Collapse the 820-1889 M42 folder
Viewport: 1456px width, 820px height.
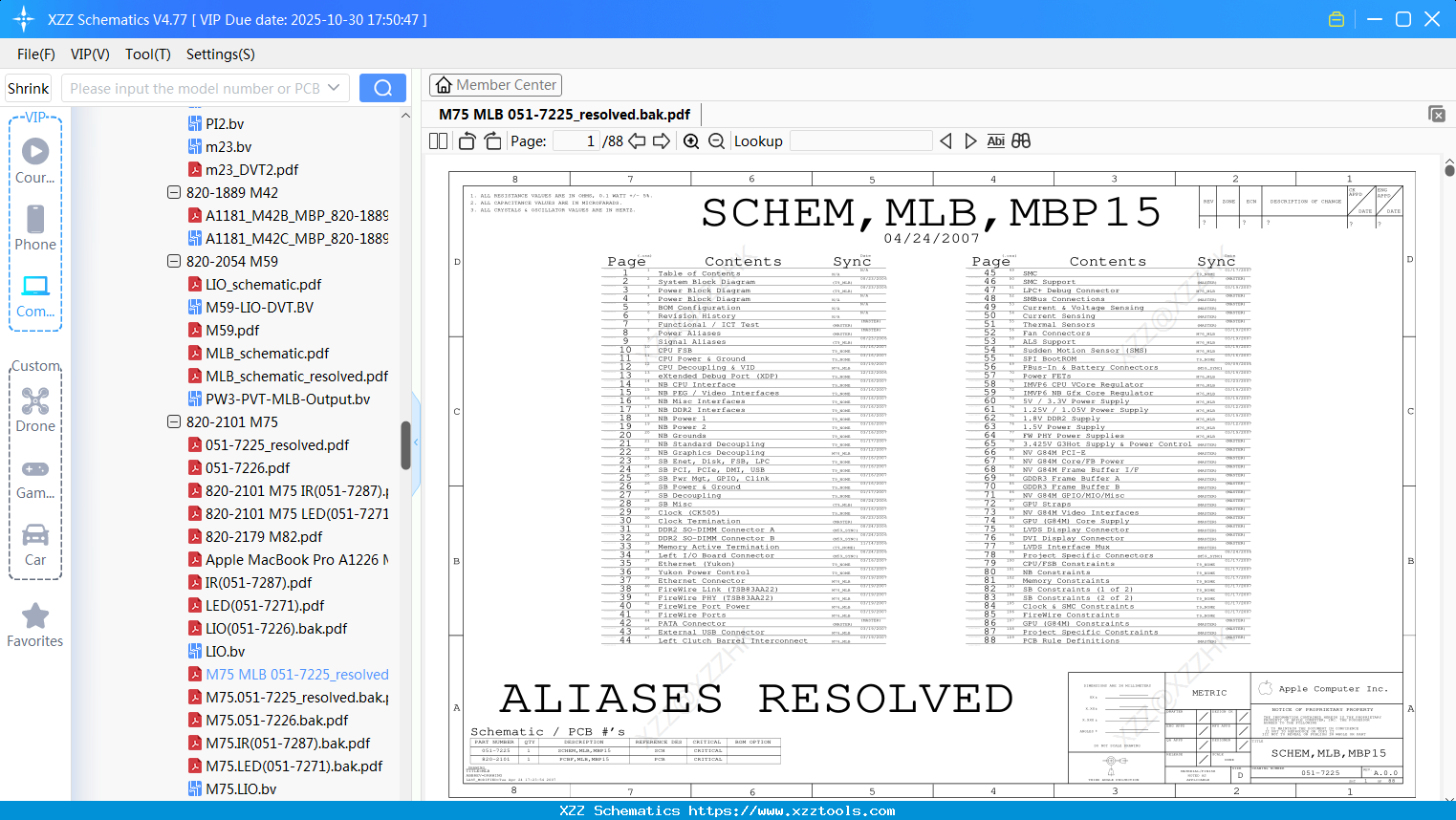click(174, 192)
